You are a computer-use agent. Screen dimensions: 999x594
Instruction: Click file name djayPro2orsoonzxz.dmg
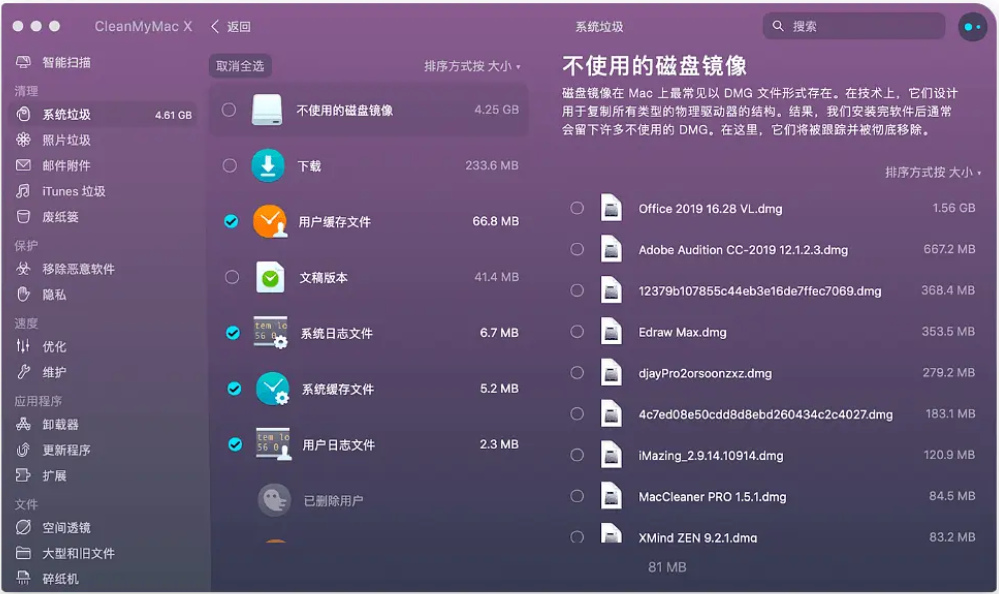(705, 373)
